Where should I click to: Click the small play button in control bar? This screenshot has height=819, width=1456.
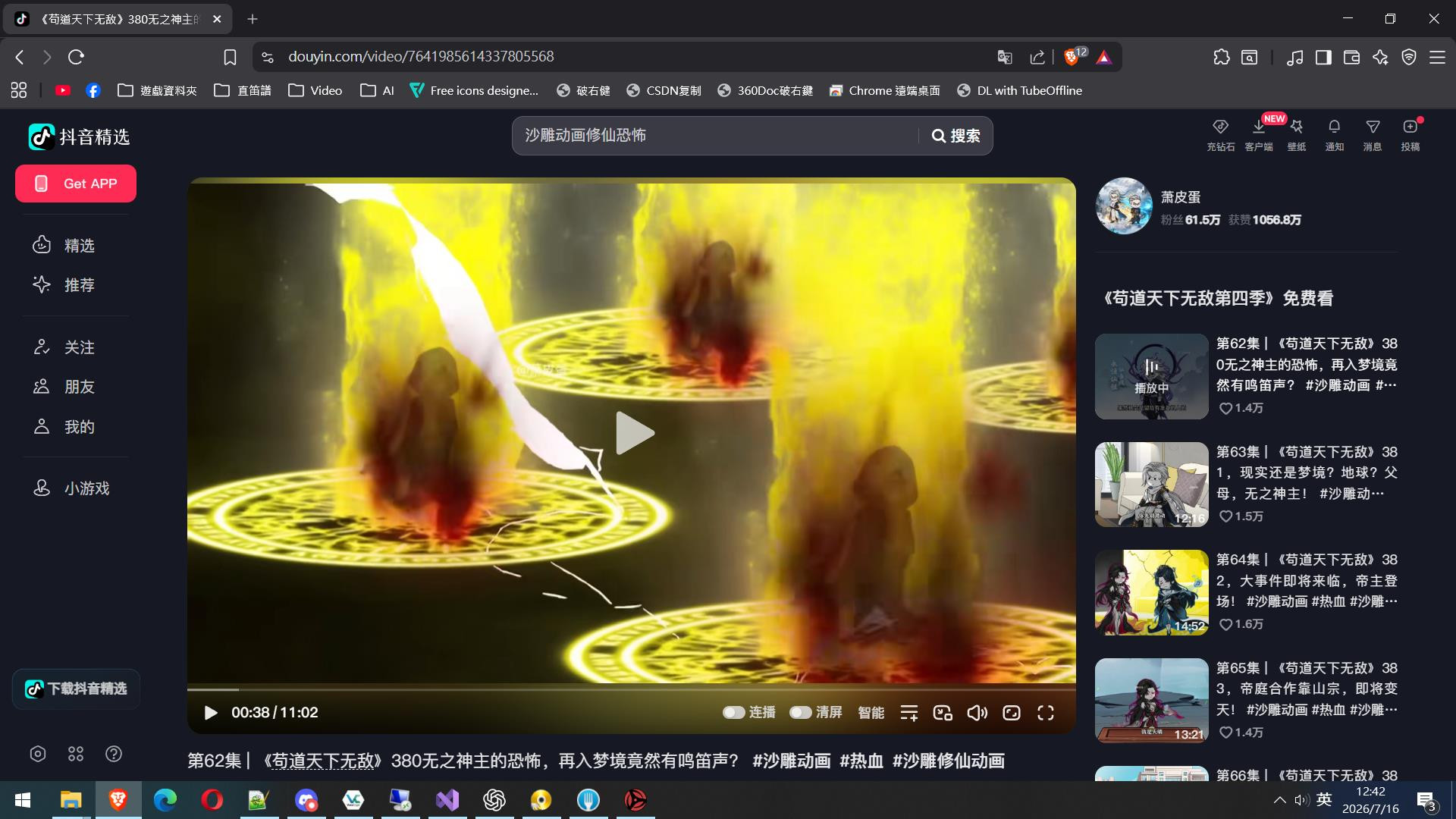tap(211, 713)
